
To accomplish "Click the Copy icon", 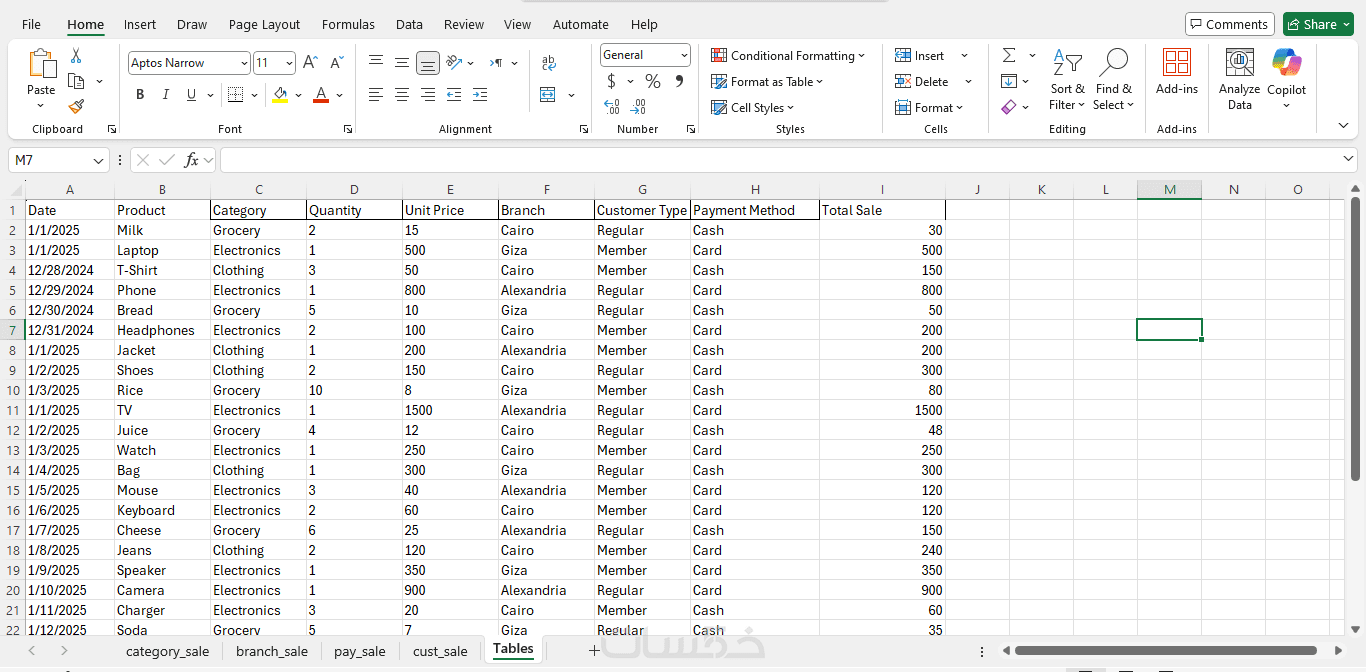I will point(76,81).
